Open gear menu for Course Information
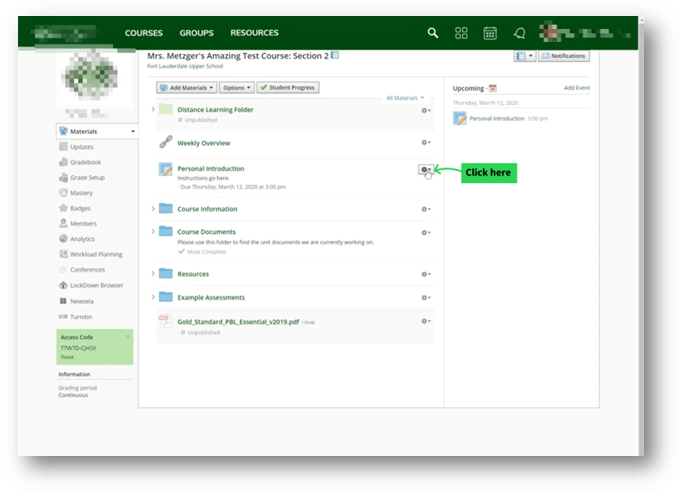 coord(426,209)
